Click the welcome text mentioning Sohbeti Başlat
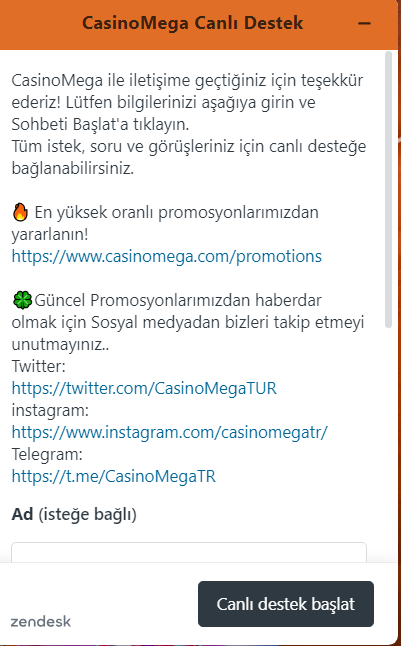Viewport: 401px width, 646px height. coord(187,102)
